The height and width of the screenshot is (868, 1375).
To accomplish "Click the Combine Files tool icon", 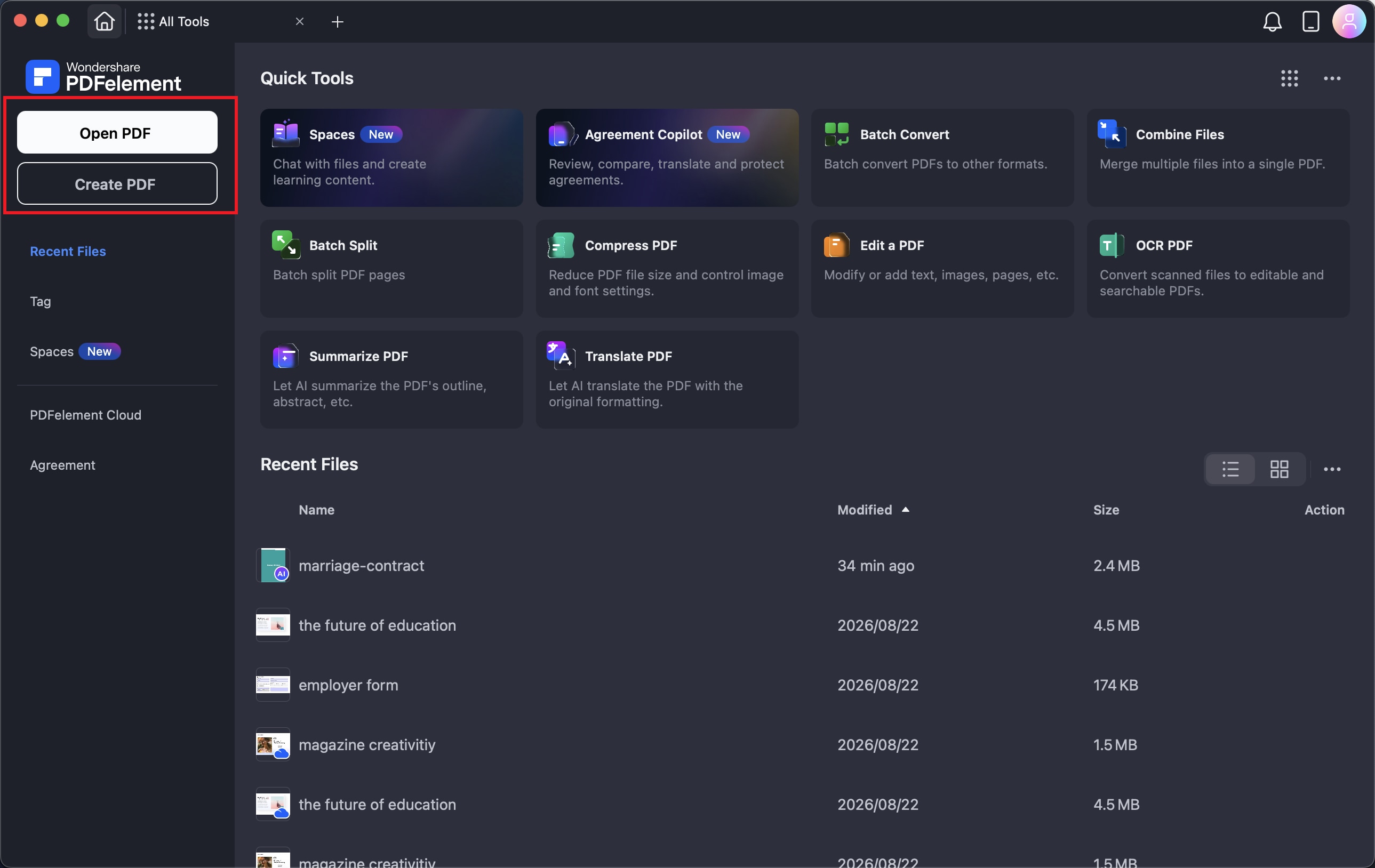I will click(1113, 133).
